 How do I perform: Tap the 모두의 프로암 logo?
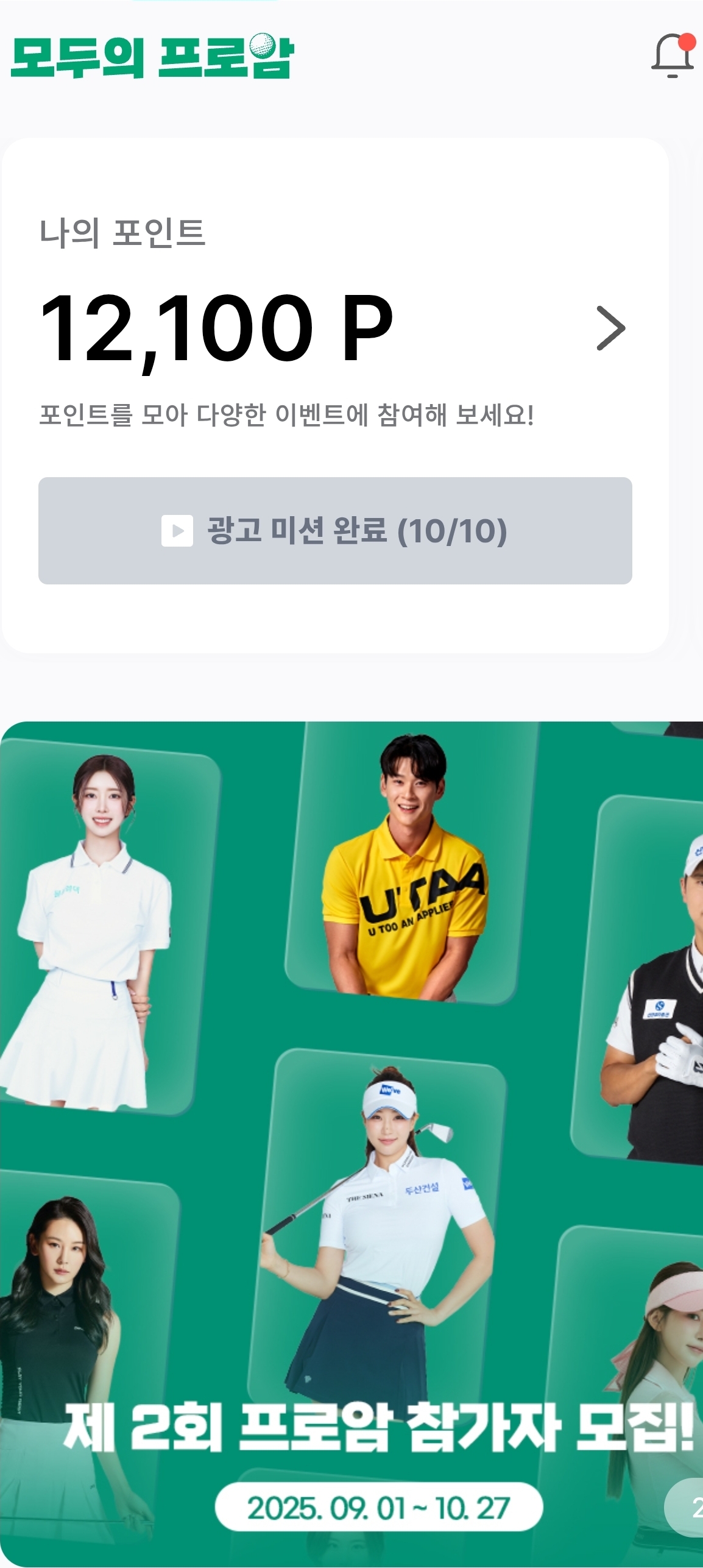coord(152,56)
